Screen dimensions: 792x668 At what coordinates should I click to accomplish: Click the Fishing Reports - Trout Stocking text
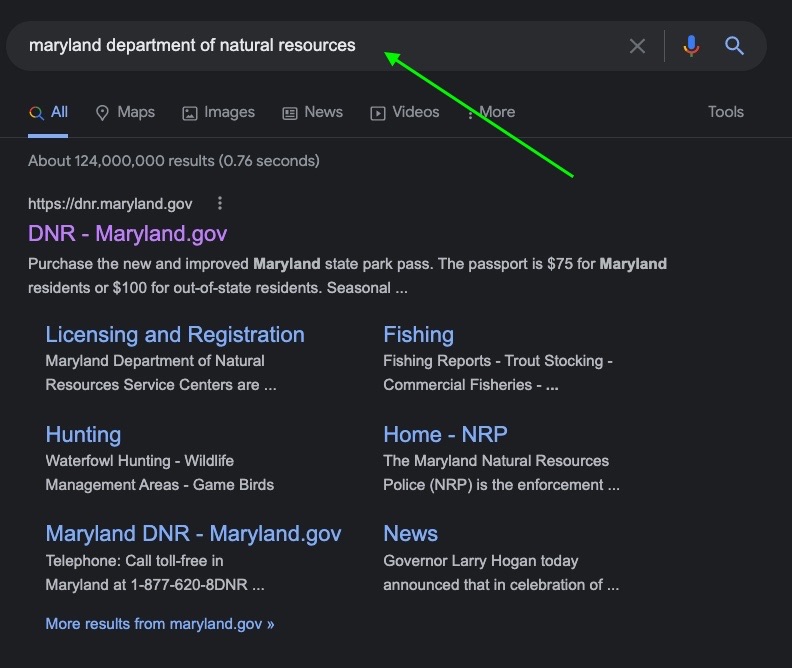click(x=498, y=373)
